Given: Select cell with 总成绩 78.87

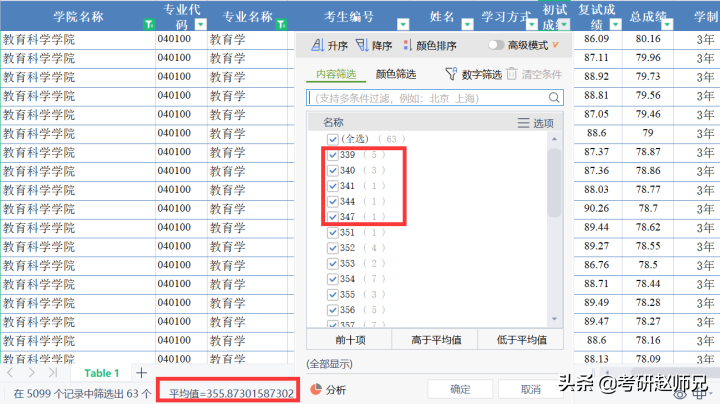Looking at the screenshot, I should (x=648, y=152).
